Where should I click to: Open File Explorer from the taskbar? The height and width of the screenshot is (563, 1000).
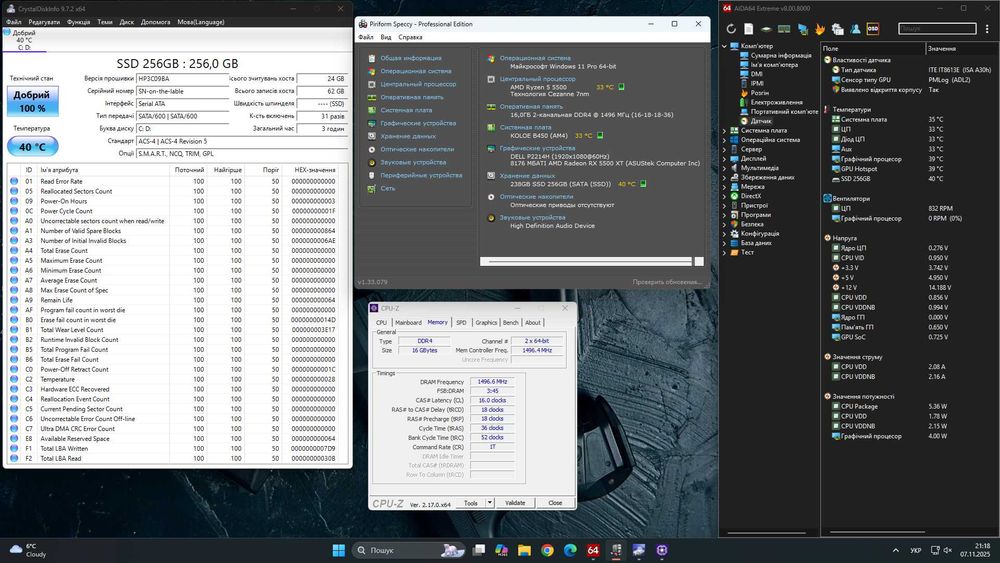point(524,550)
